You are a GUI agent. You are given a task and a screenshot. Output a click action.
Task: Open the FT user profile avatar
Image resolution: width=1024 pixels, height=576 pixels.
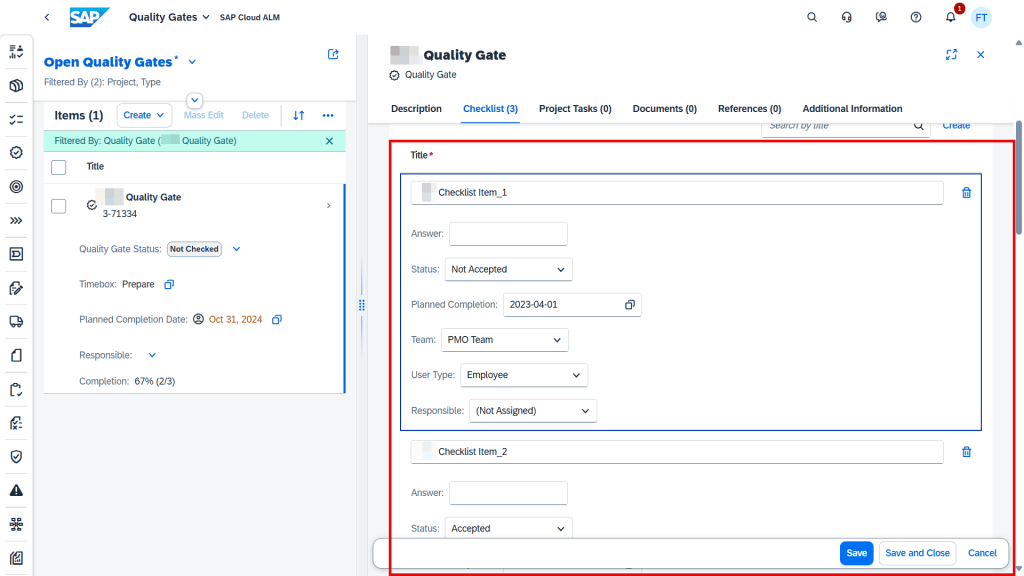tap(981, 18)
